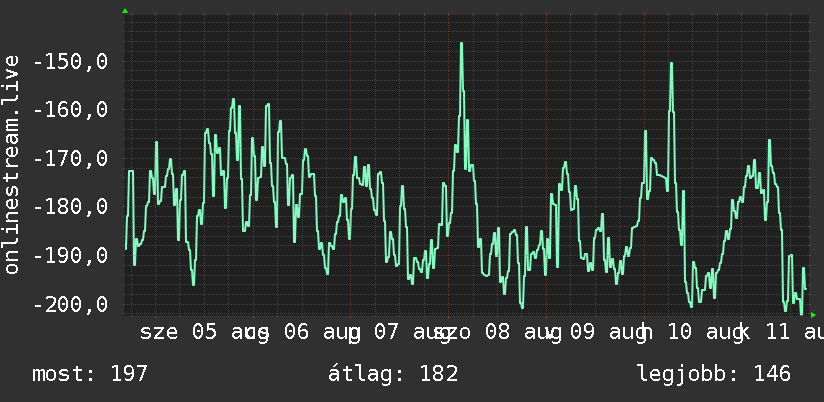Screen dimensions: 824x402
Task: Click the -200,0 y-axis label
Action: (70, 304)
